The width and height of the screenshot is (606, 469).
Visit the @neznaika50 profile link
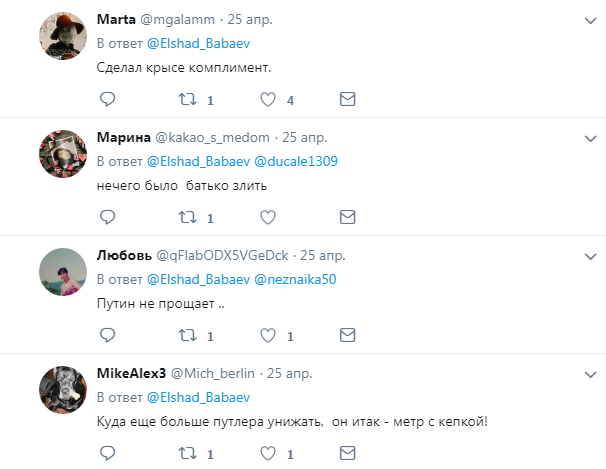[297, 279]
